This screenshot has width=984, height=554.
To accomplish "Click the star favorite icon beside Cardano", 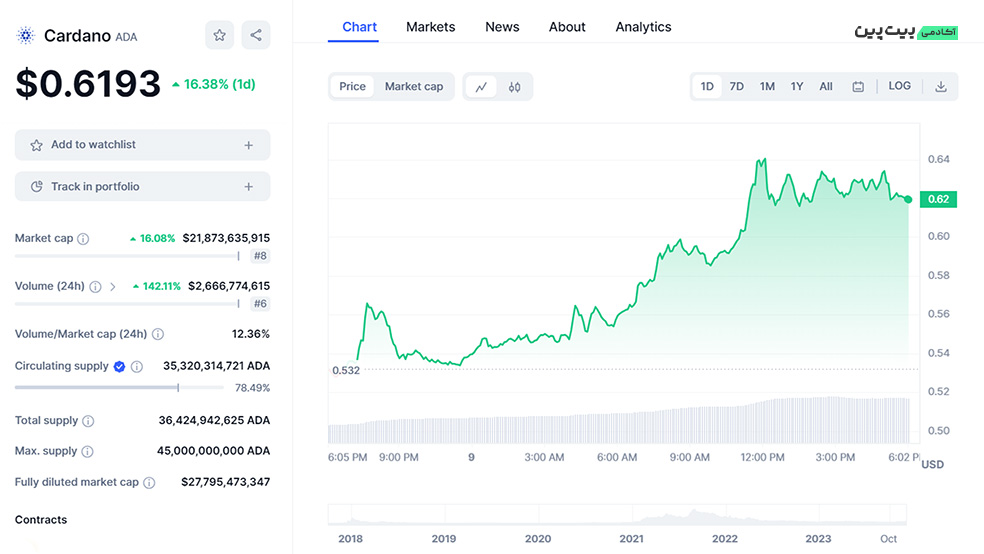I will 219,35.
